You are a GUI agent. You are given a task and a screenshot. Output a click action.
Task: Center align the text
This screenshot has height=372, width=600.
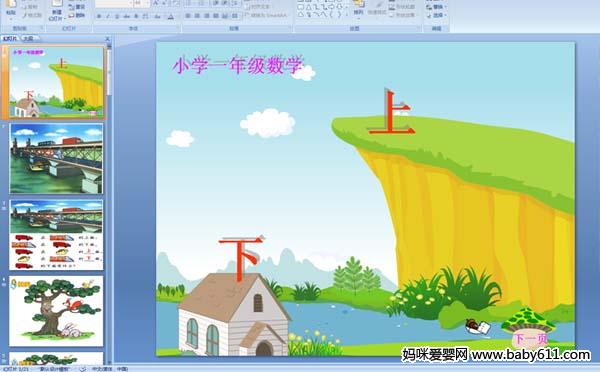[197, 16]
